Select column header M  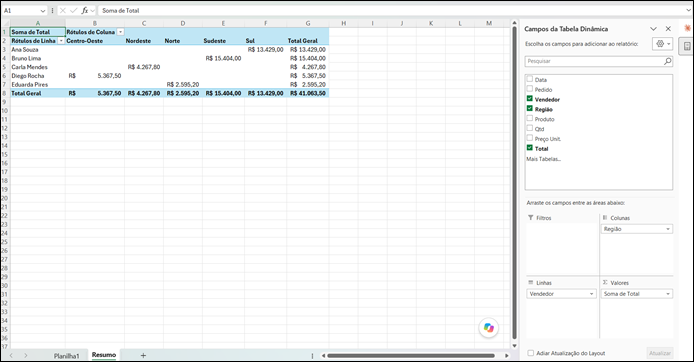point(489,23)
